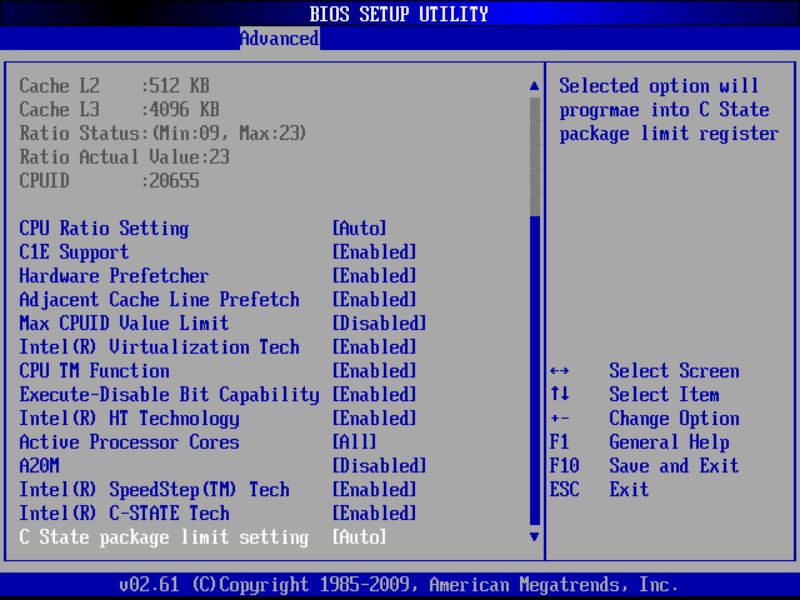Viewport: 800px width, 600px height.
Task: Change the SpeedStep Tech [Enabled] value
Action: tap(374, 489)
